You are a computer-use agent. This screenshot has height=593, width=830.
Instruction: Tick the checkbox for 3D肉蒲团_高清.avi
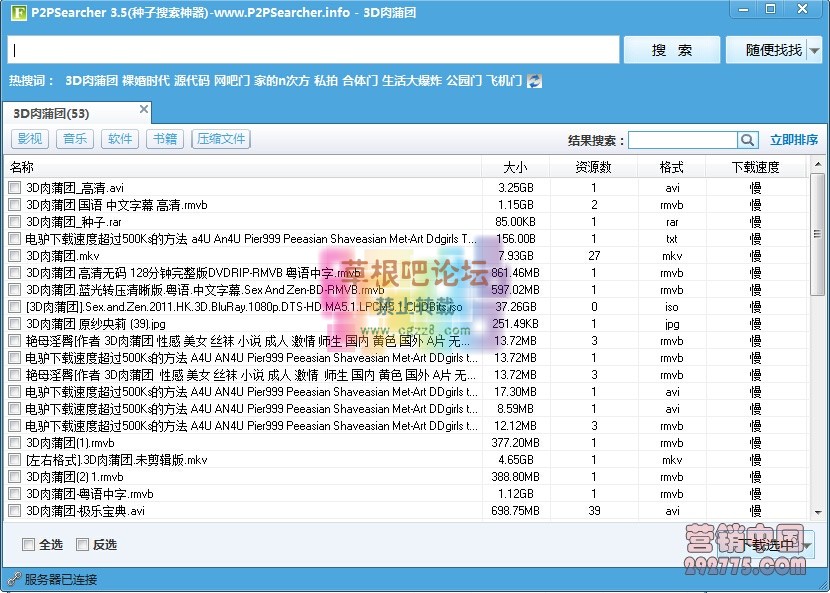(x=14, y=187)
